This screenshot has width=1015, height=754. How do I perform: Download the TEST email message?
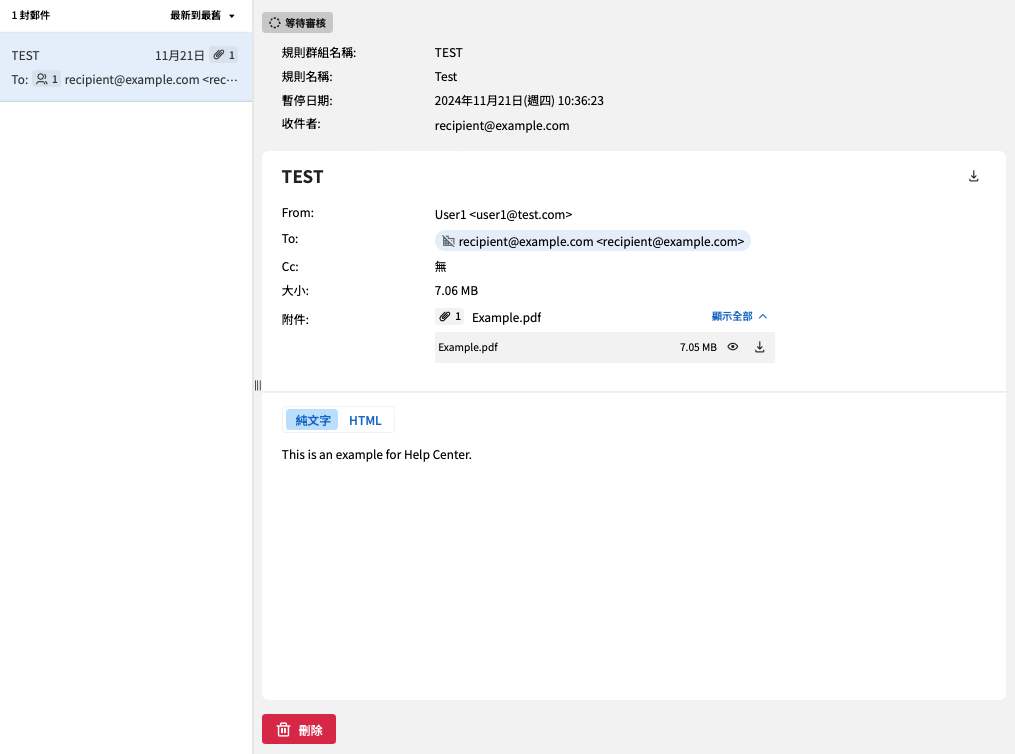[x=973, y=177]
